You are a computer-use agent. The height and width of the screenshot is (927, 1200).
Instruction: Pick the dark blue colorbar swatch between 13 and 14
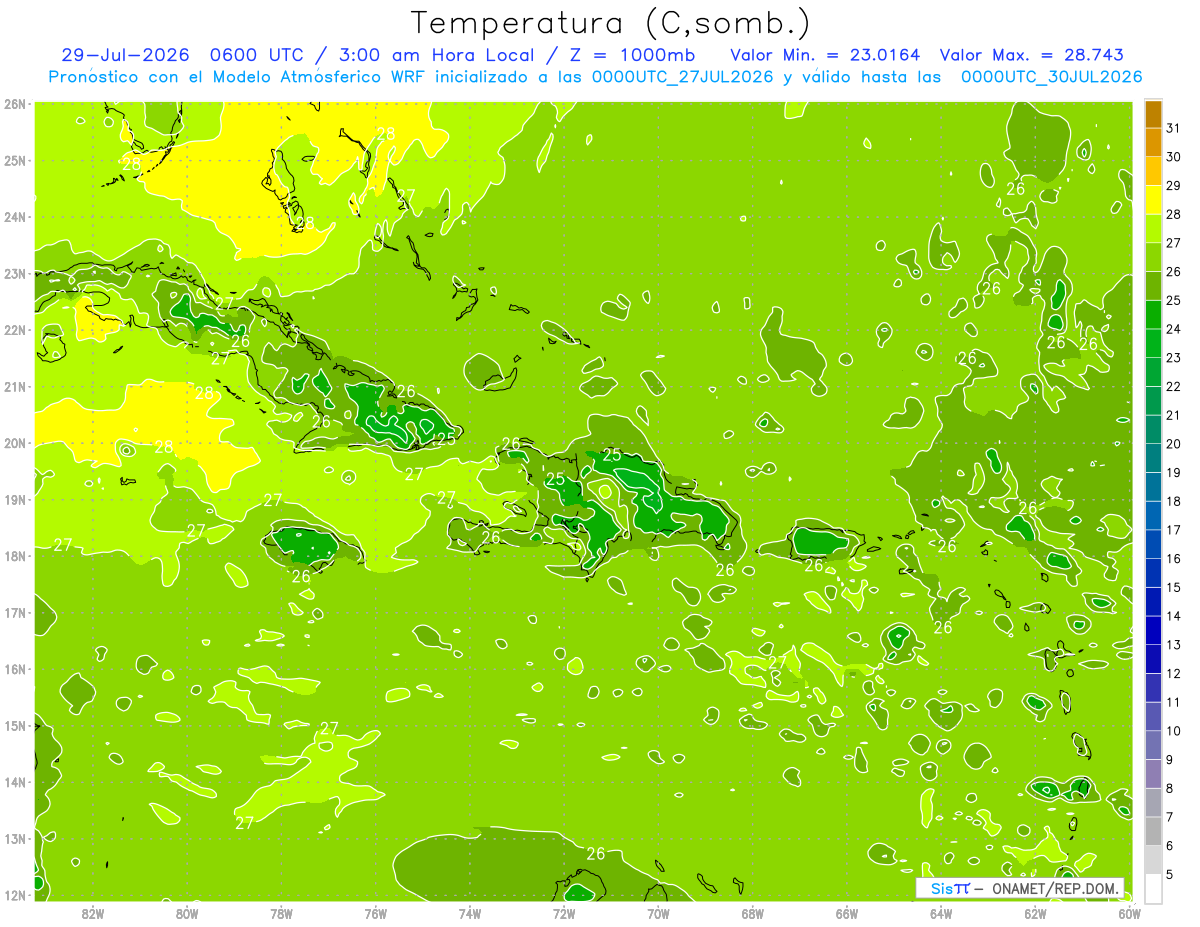[x=1153, y=630]
